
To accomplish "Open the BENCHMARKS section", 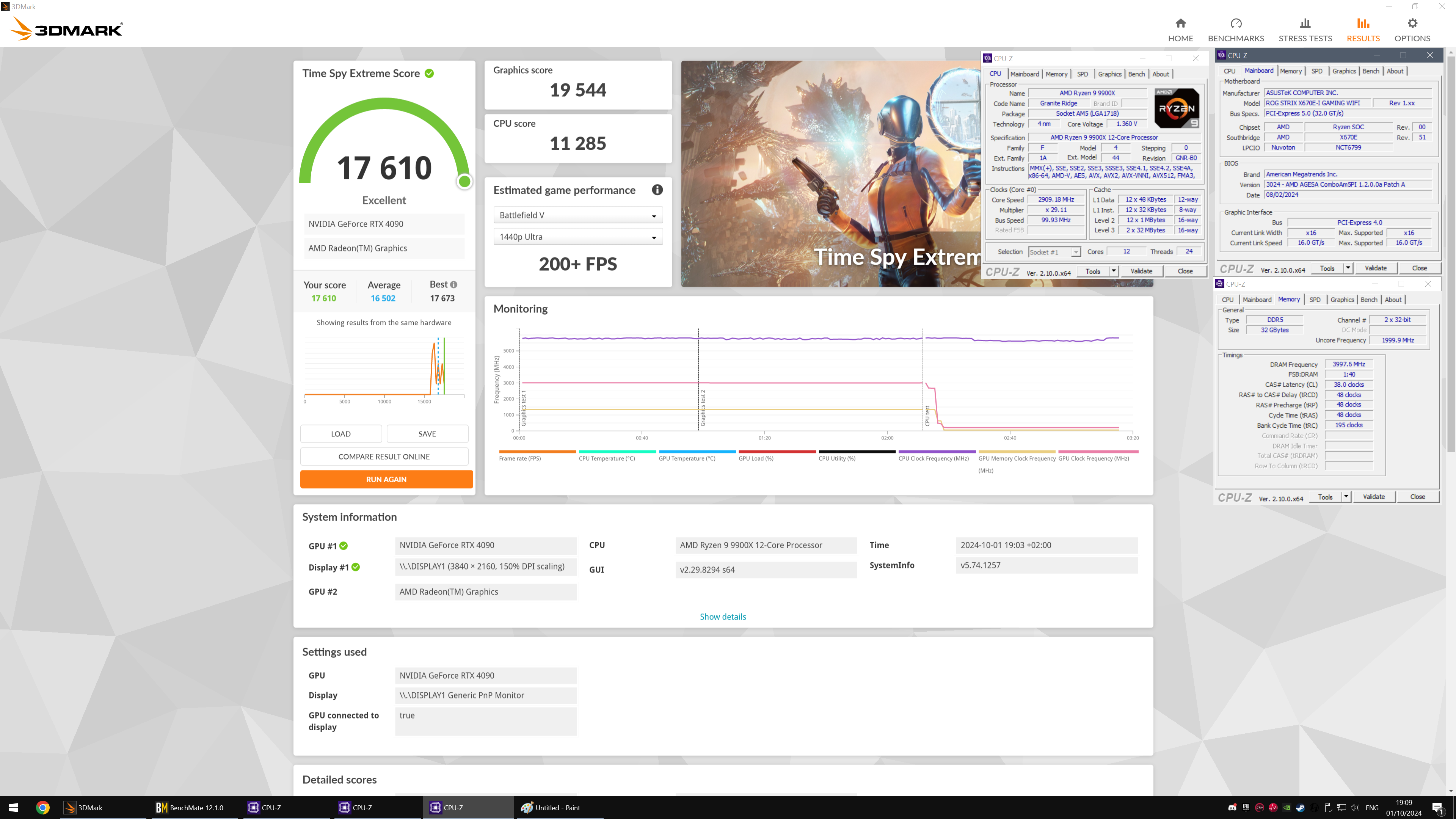I will click(x=1236, y=30).
